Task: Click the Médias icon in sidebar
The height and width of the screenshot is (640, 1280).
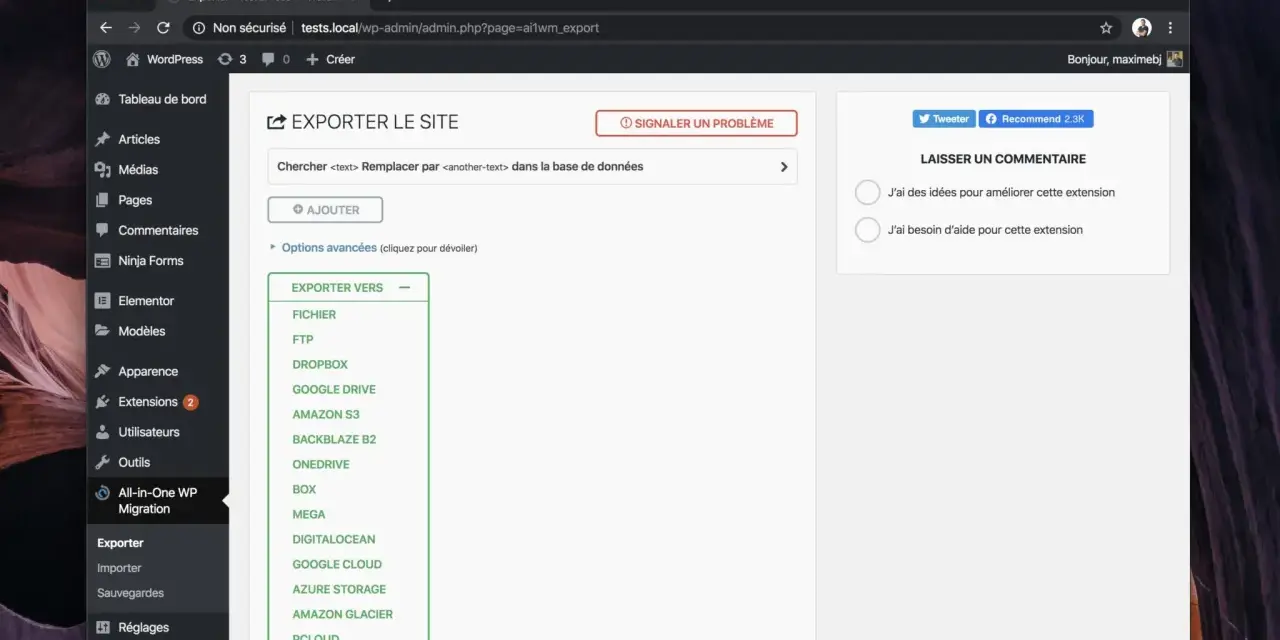Action: 102,170
